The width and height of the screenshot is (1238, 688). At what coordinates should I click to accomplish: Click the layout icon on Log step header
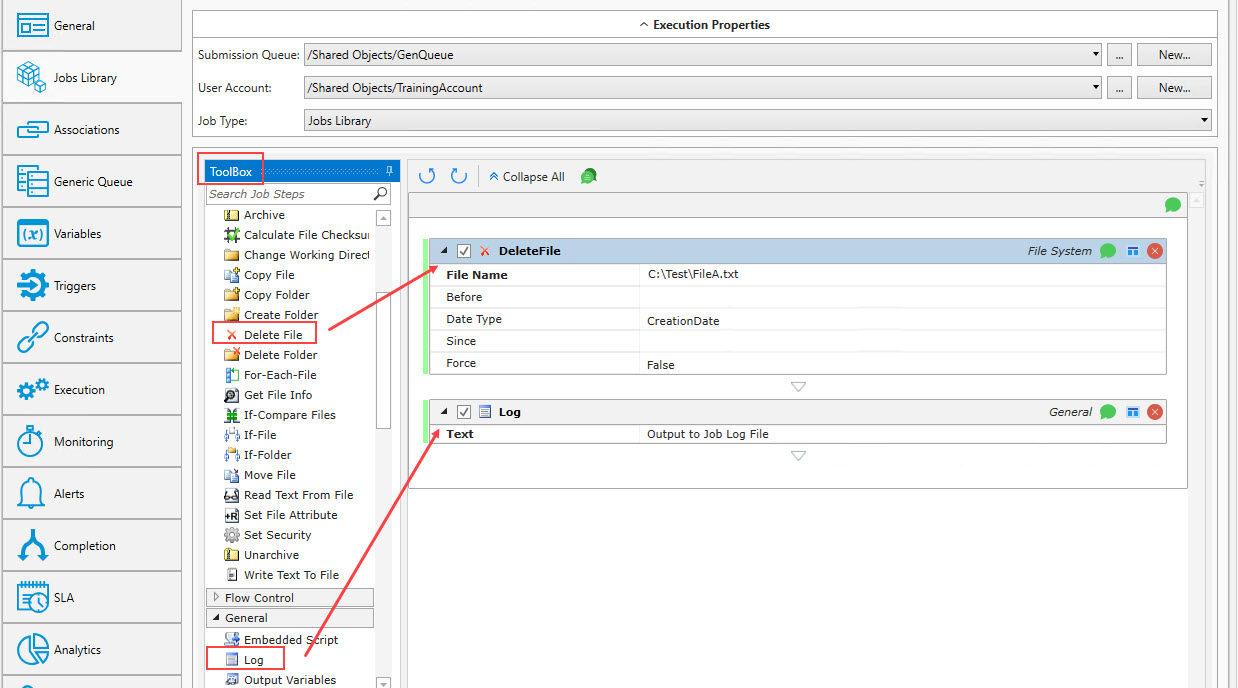(1133, 412)
